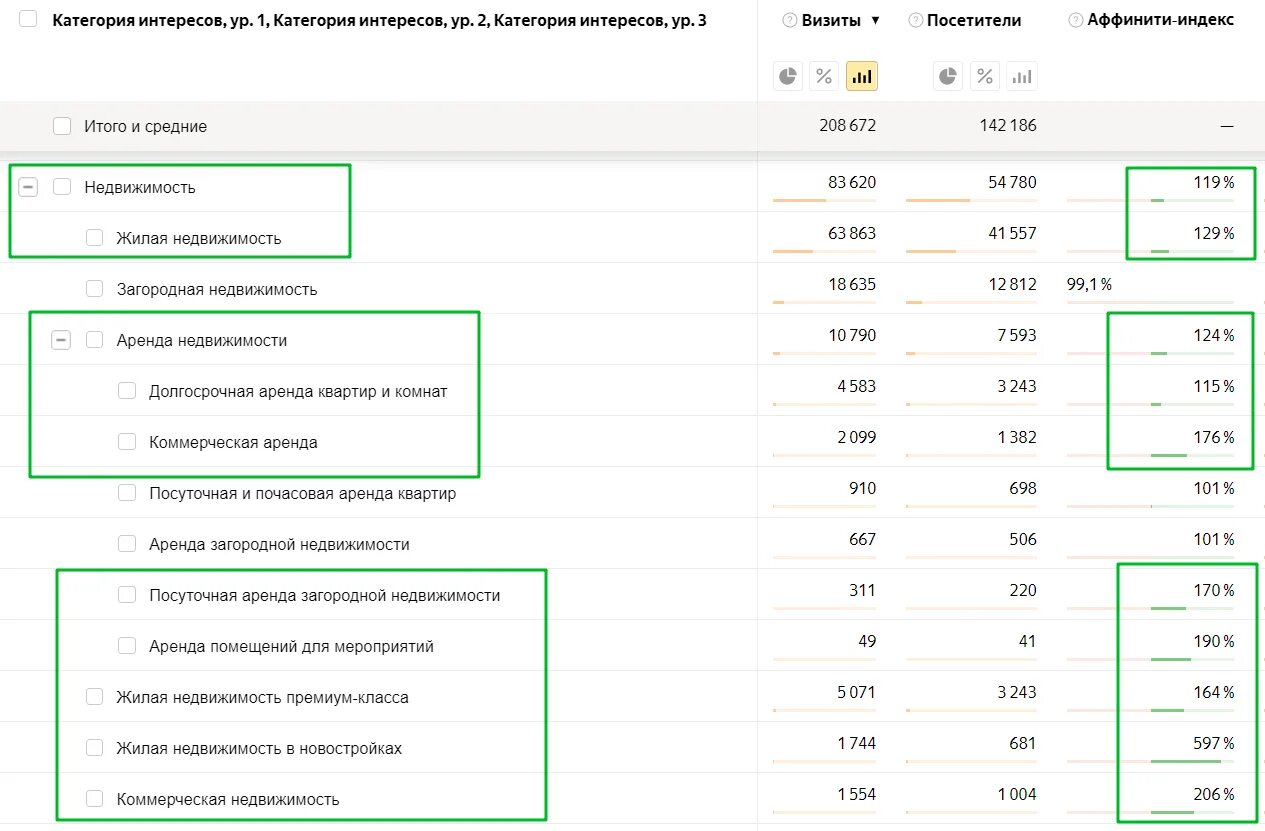Screen dimensions: 1265x831
Task: Select bar chart view for Посетители column
Action: click(1021, 75)
